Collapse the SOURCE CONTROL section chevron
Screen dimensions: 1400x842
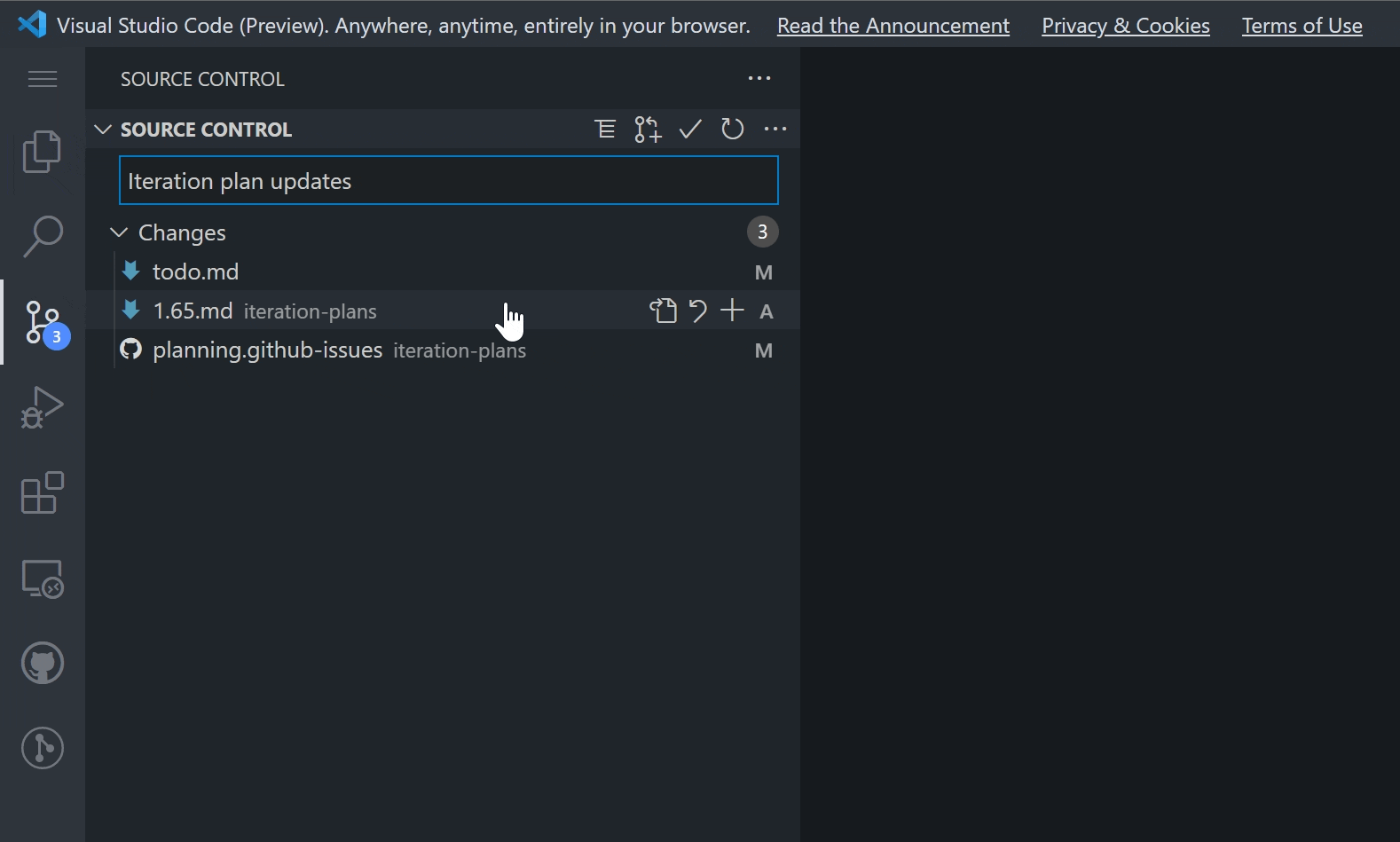tap(103, 130)
